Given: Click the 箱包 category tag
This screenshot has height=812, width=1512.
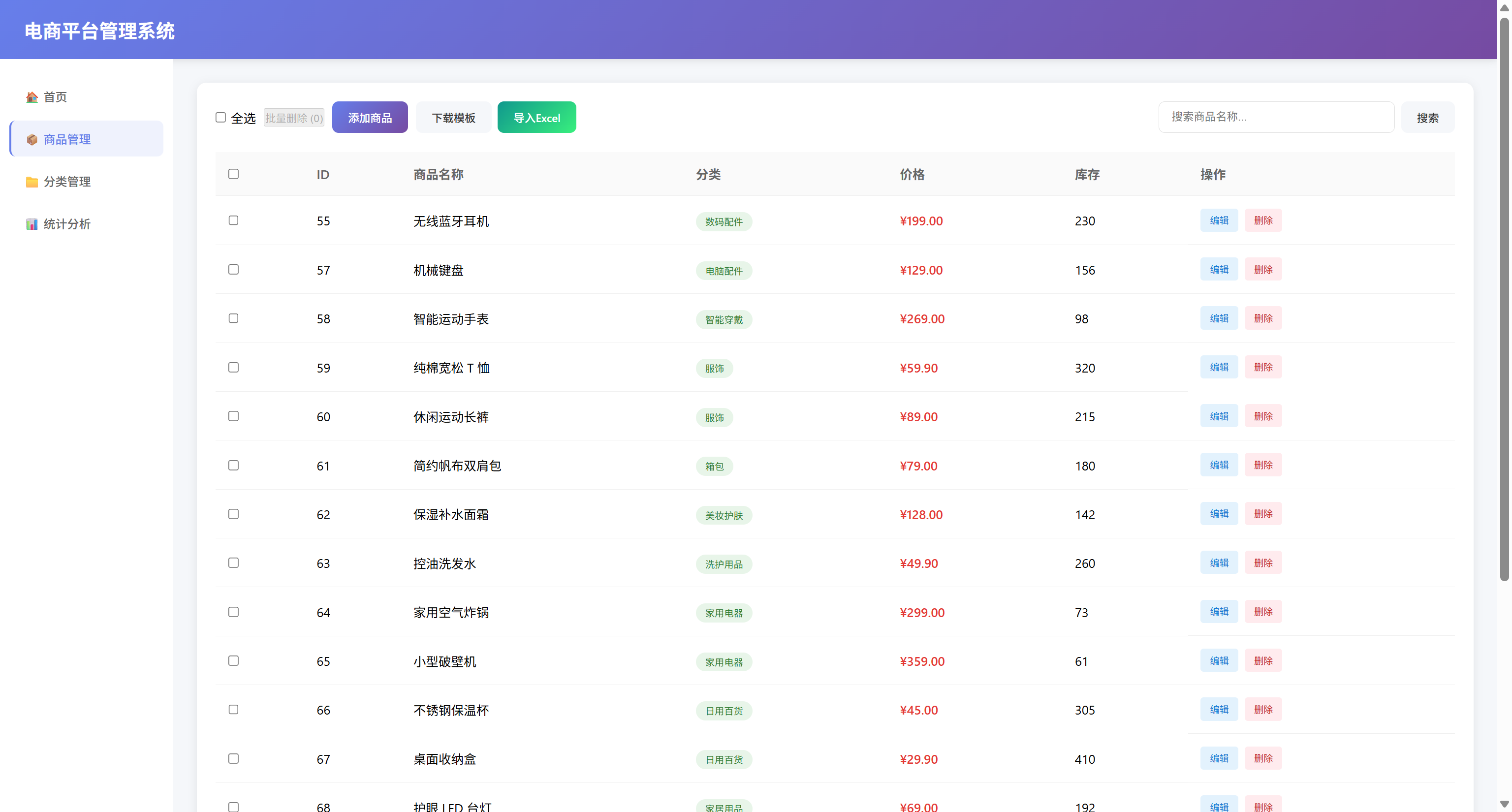Looking at the screenshot, I should [714, 467].
